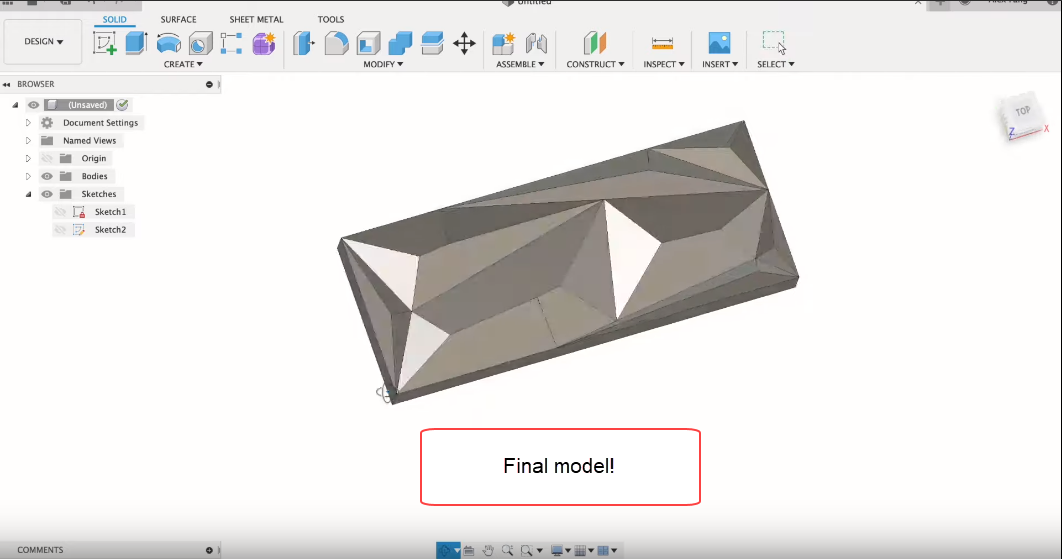Open the ASSEMBLE dropdown menu

point(520,64)
